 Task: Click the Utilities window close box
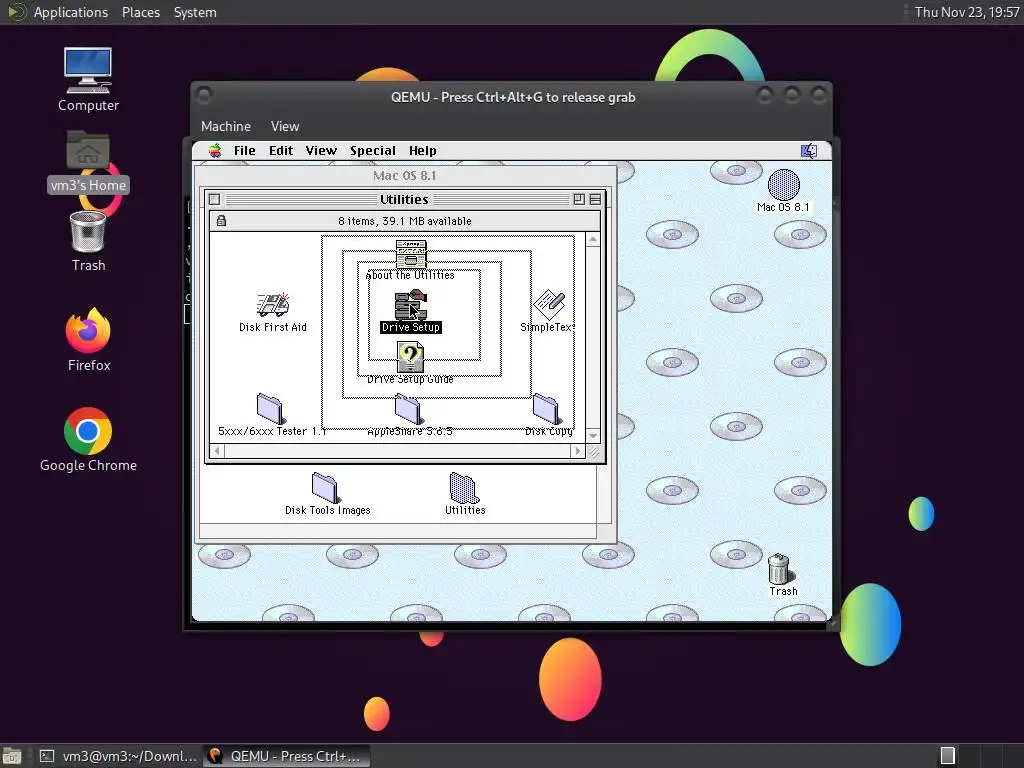[x=215, y=199]
